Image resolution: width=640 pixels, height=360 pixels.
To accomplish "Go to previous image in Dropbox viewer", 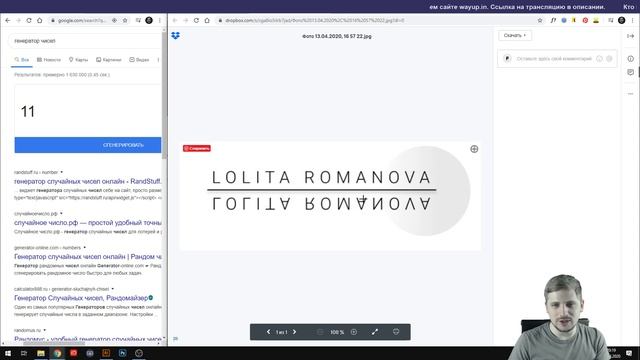I will pyautogui.click(x=268, y=332).
